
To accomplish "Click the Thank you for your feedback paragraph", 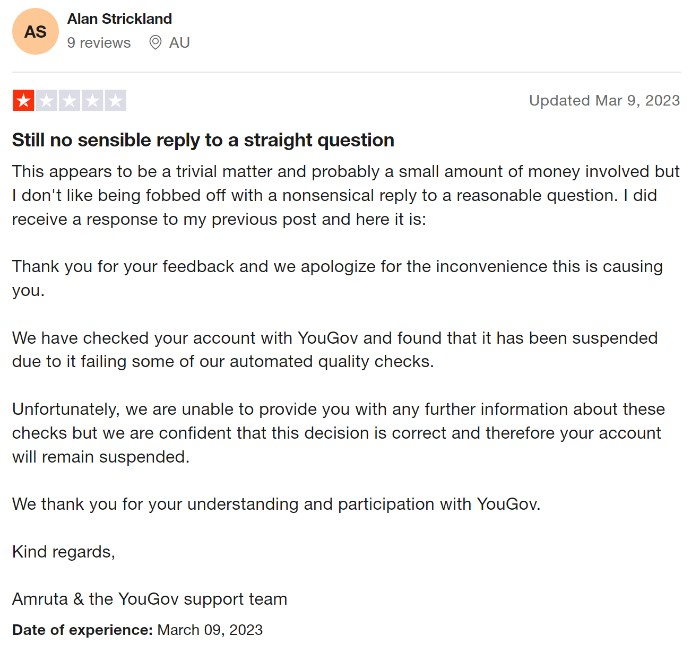I will (338, 278).
